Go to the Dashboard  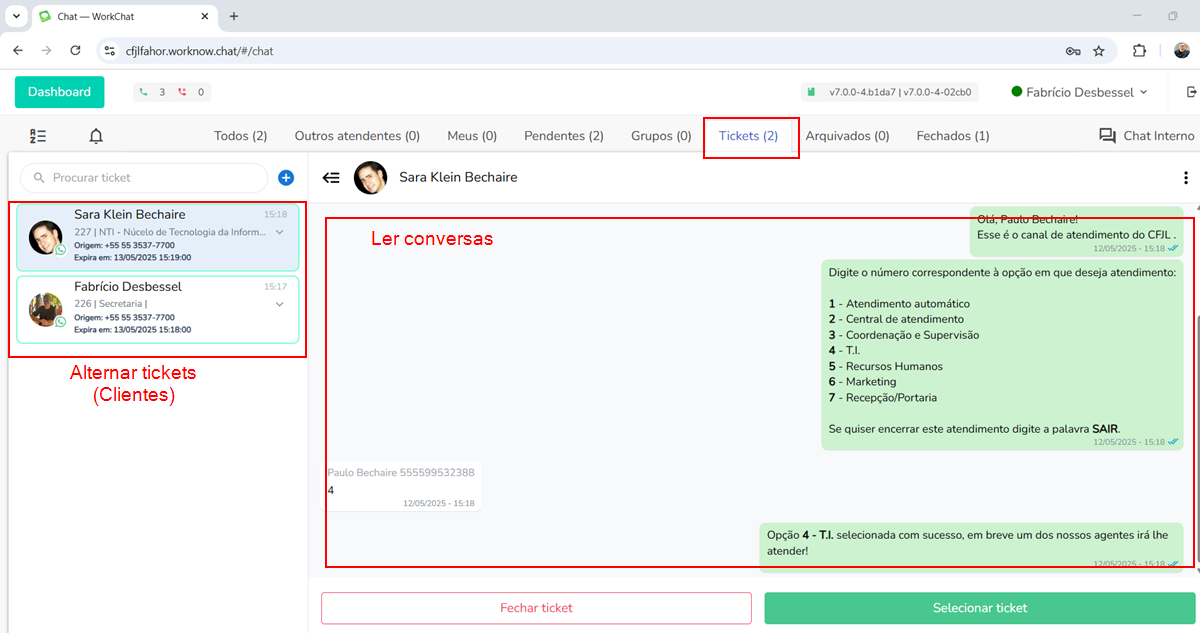coord(59,92)
